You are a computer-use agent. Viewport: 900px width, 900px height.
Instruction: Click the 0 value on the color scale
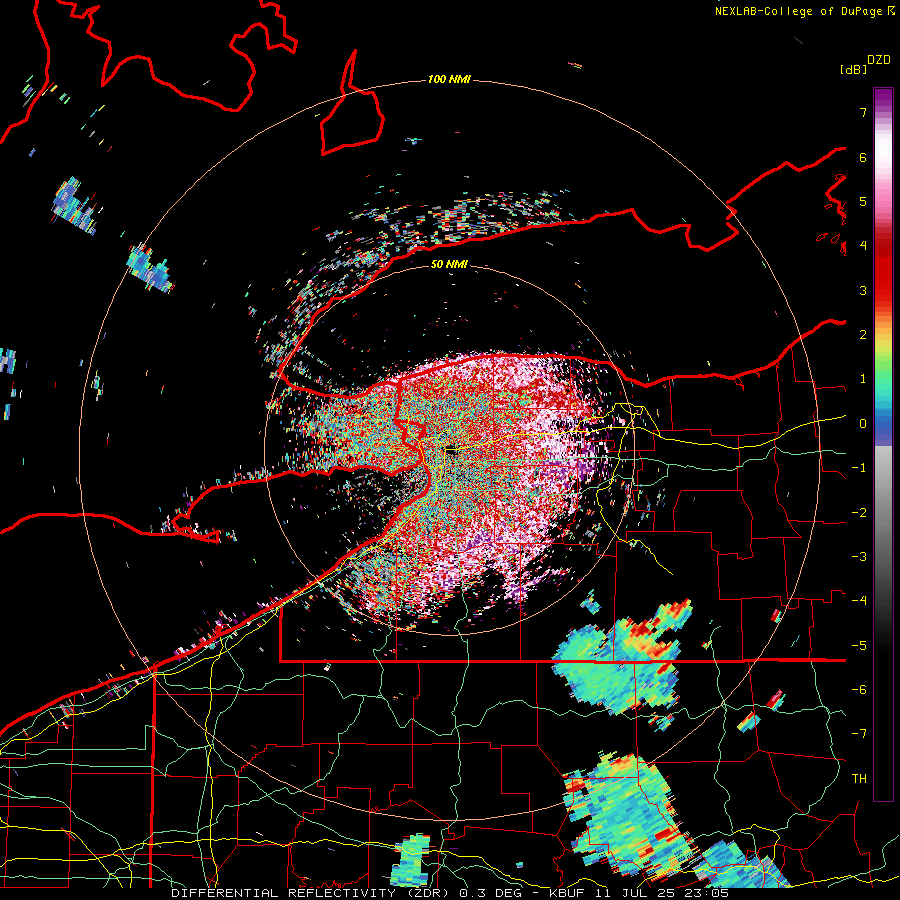click(x=863, y=424)
